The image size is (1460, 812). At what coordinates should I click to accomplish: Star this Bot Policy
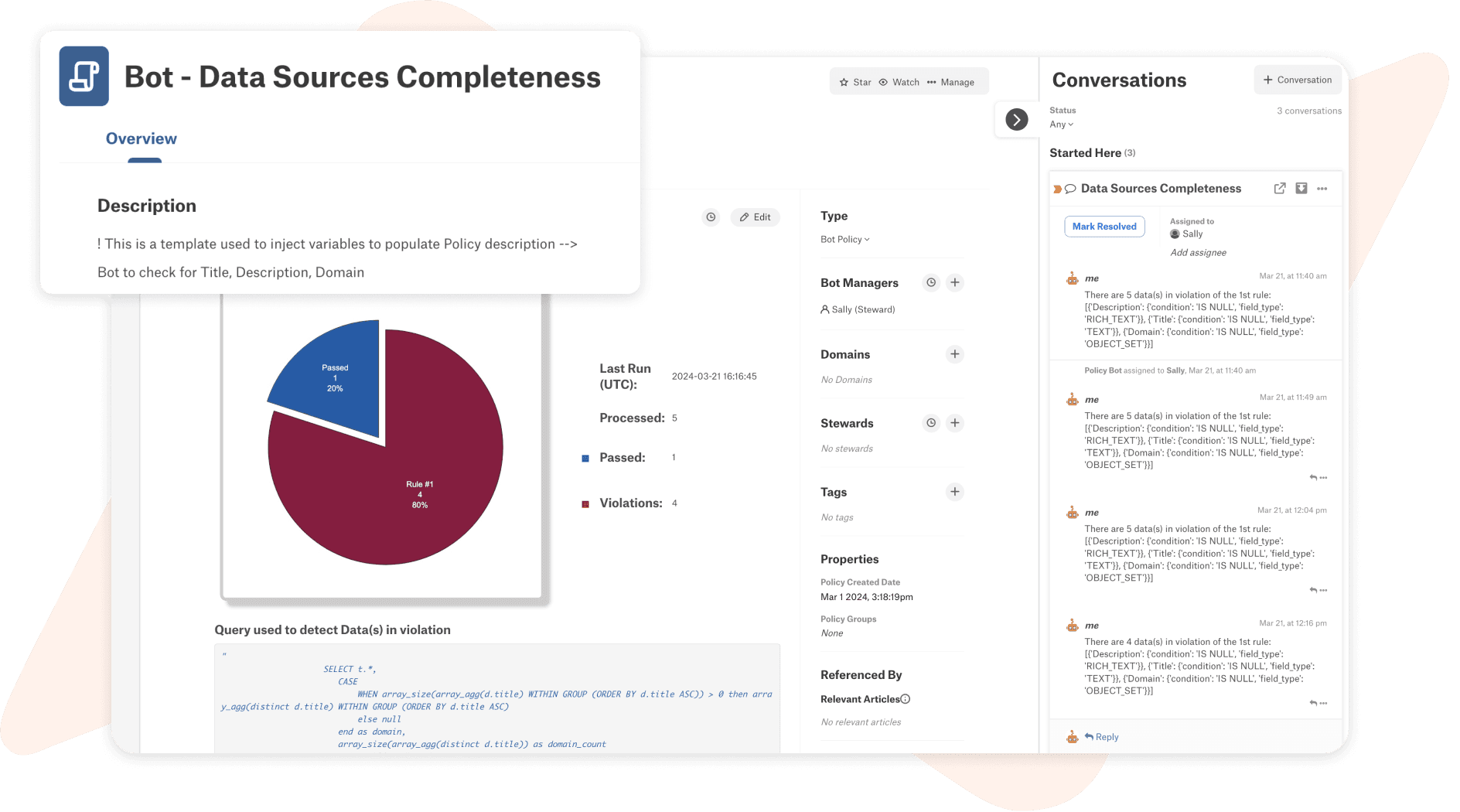tap(855, 81)
